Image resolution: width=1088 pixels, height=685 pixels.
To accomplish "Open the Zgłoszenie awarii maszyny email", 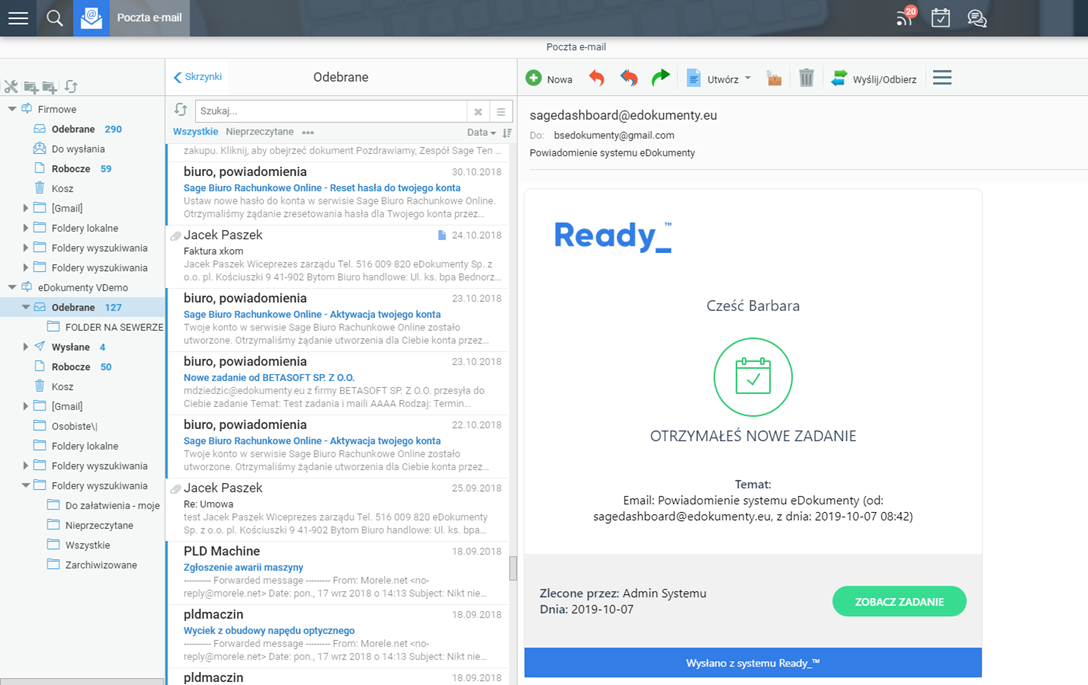I will coord(338,573).
